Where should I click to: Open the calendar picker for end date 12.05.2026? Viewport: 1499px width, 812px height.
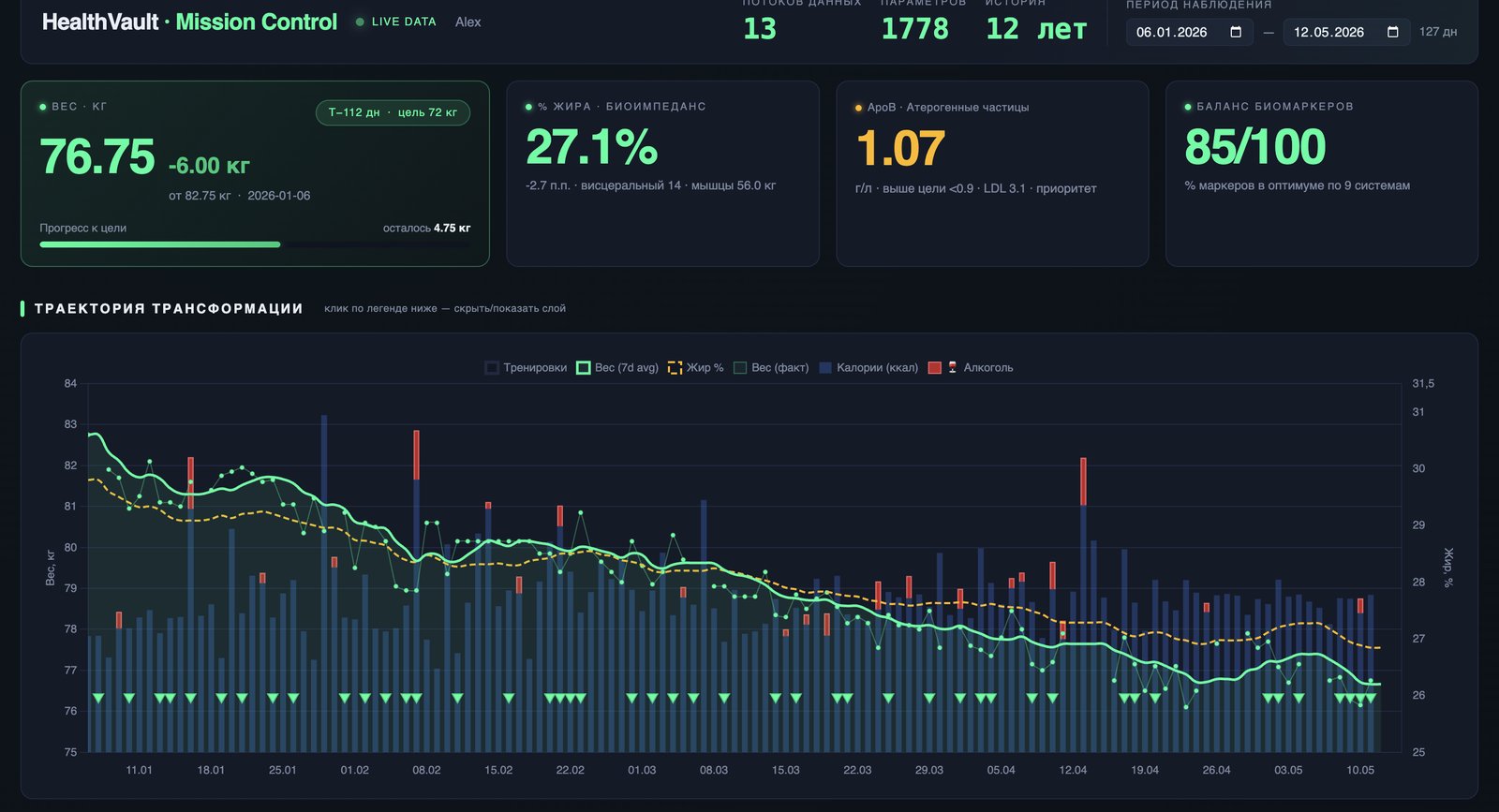tap(1393, 32)
